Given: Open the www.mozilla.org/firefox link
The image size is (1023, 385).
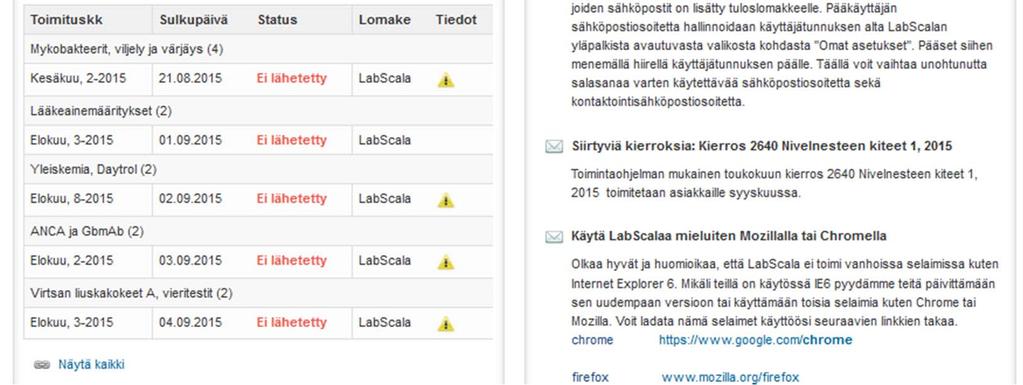Looking at the screenshot, I should (730, 377).
